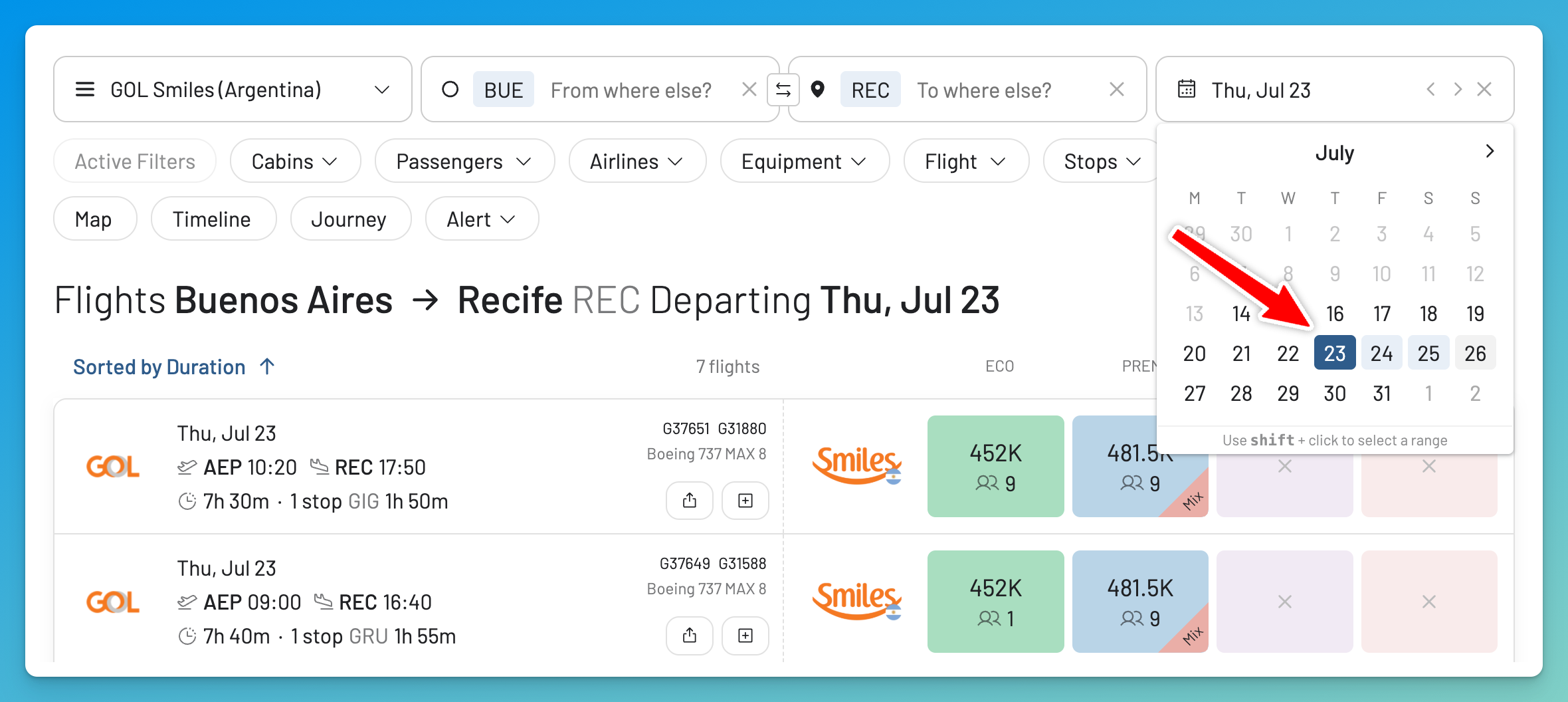Open the Airlines filter dropdown
The image size is (1568, 702).
pyautogui.click(x=637, y=161)
